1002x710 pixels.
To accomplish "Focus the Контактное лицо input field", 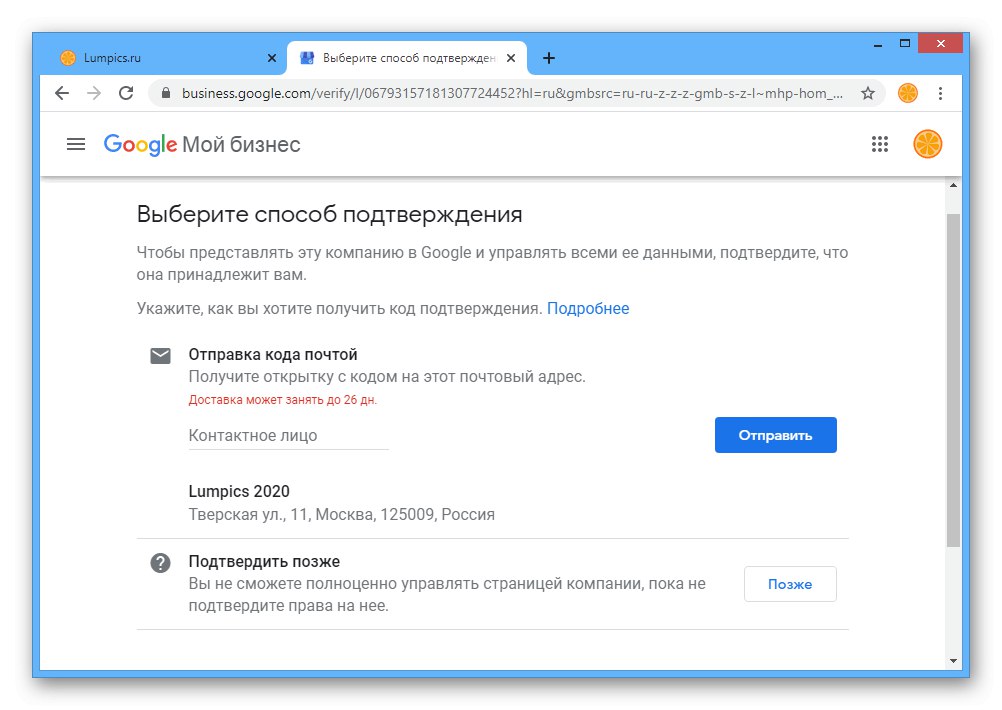I will tap(287, 436).
